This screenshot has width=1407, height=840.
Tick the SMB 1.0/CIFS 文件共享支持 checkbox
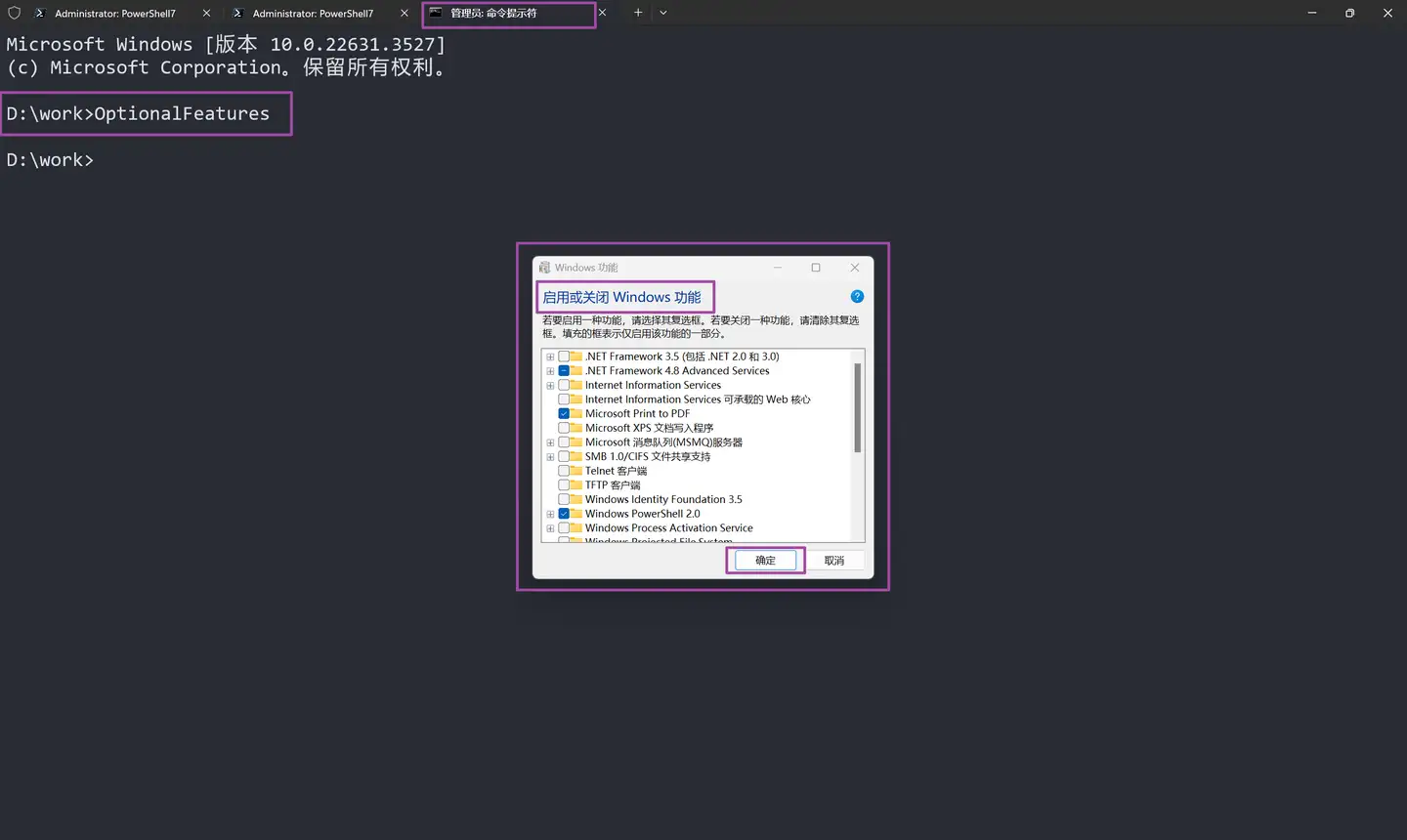click(x=564, y=456)
